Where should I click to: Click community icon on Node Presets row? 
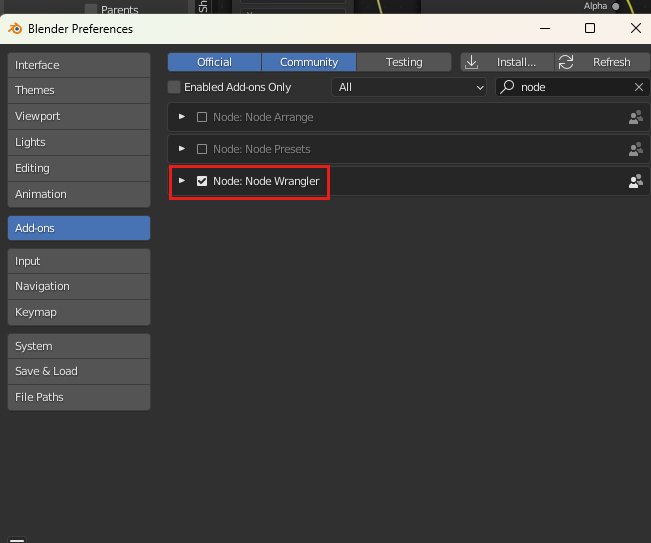tap(635, 149)
